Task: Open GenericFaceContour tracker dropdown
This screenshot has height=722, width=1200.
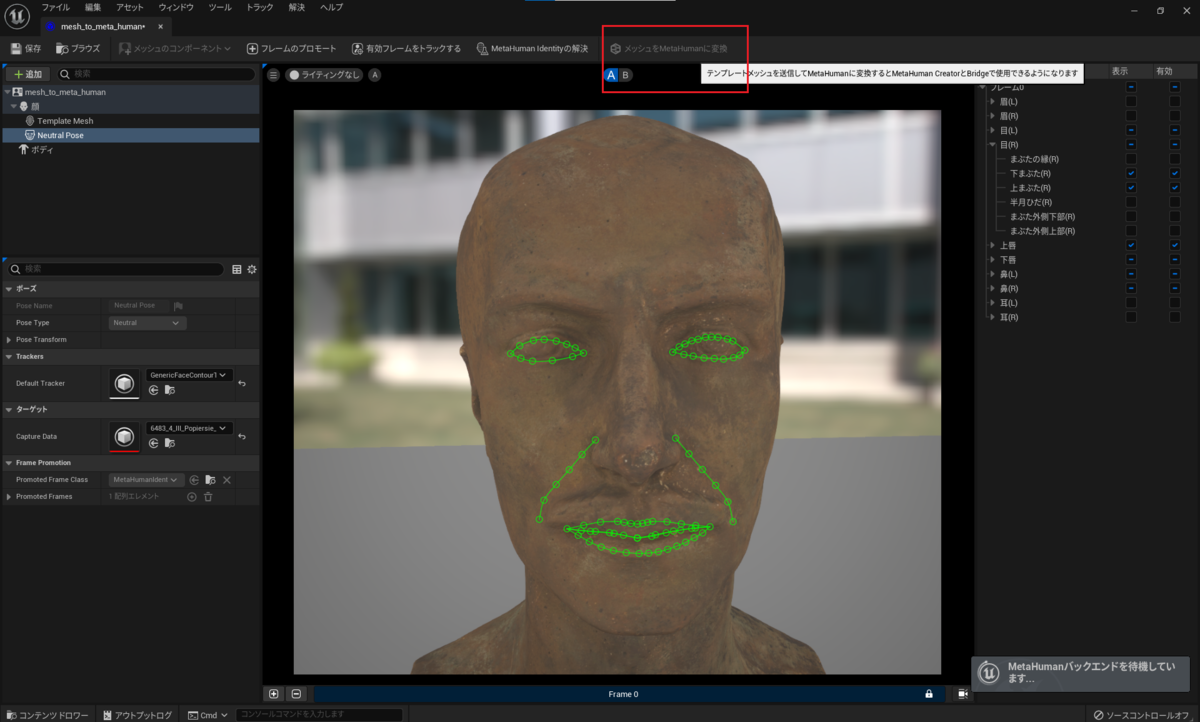Action: 189,375
